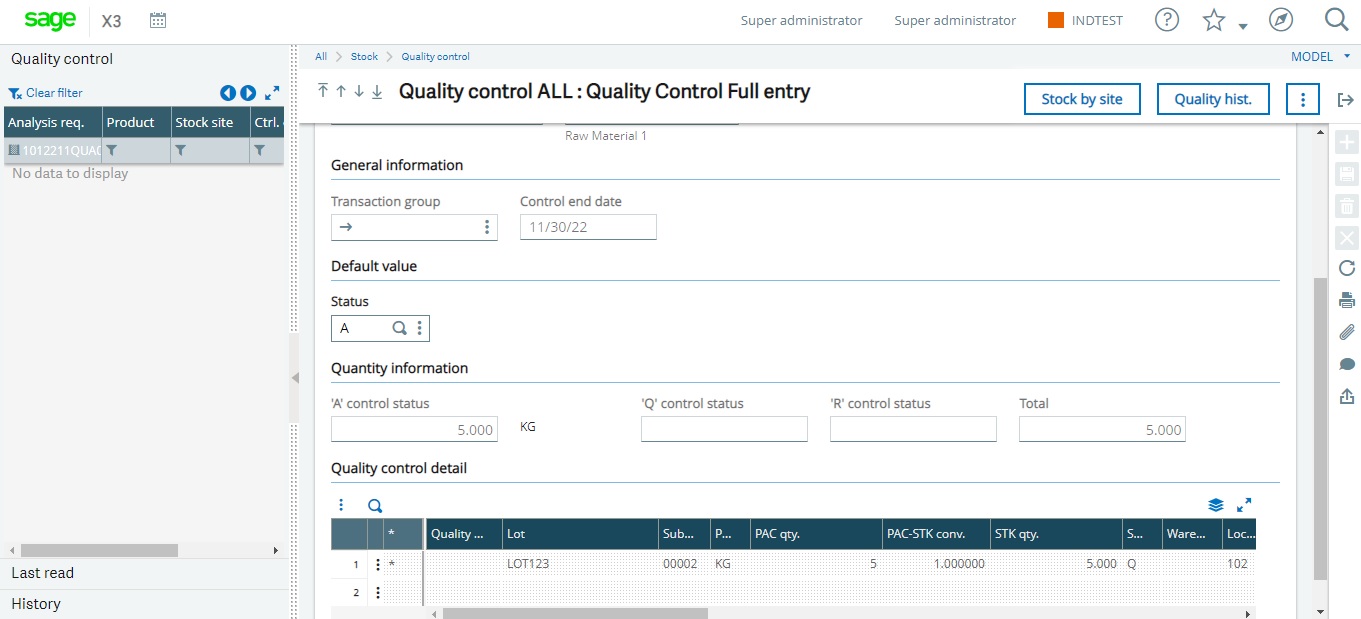Open the three-dot actions menu near Quality hist.

coord(1302,99)
